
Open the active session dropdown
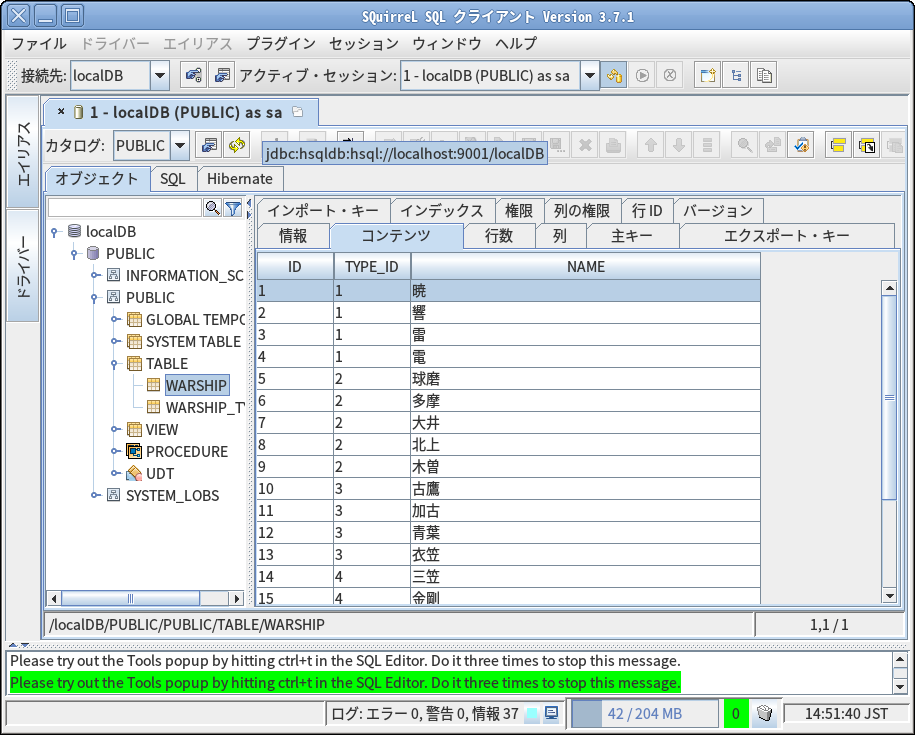[589, 75]
